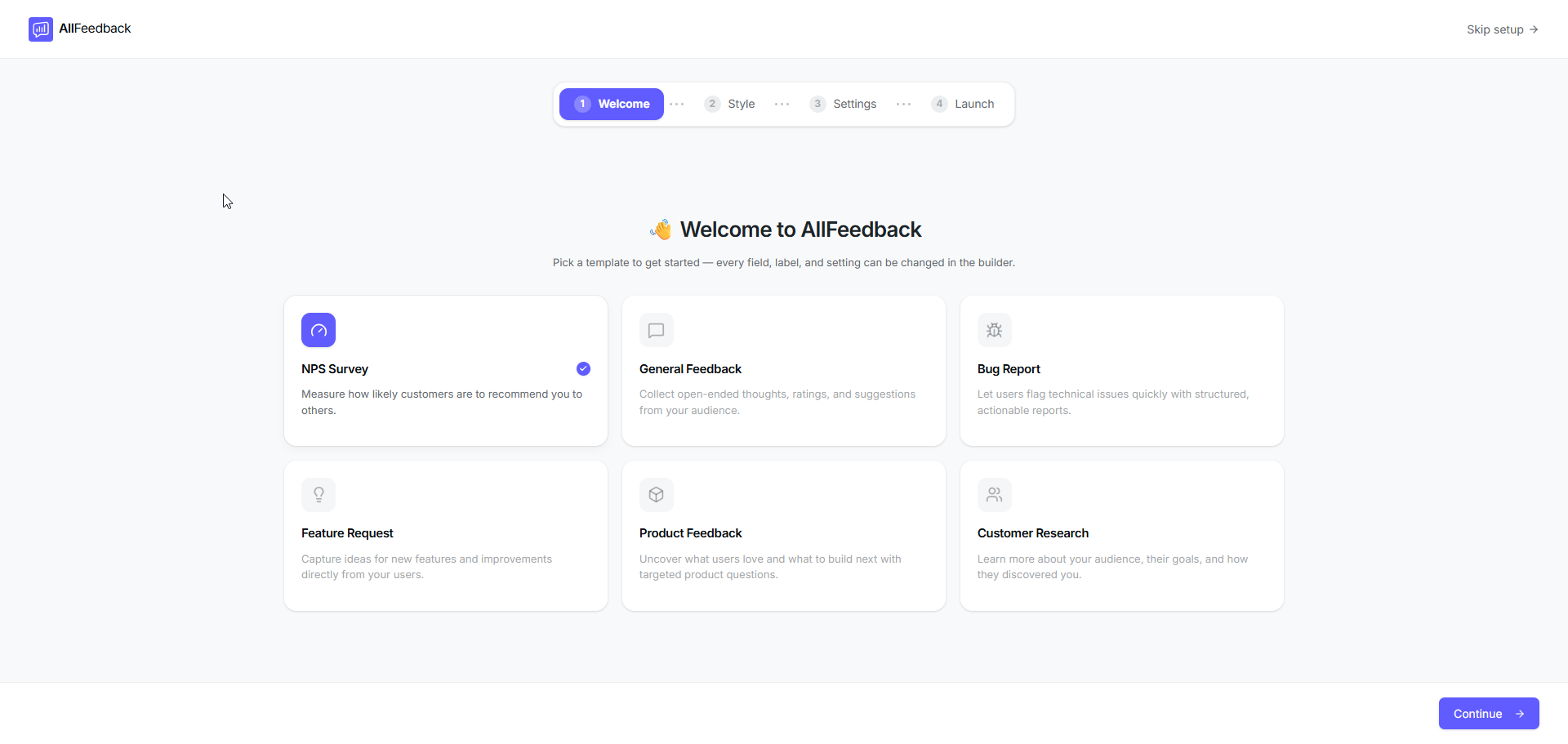Click the 'Uncover what users love' description
Image resolution: width=1568 pixels, height=744 pixels.
770,567
